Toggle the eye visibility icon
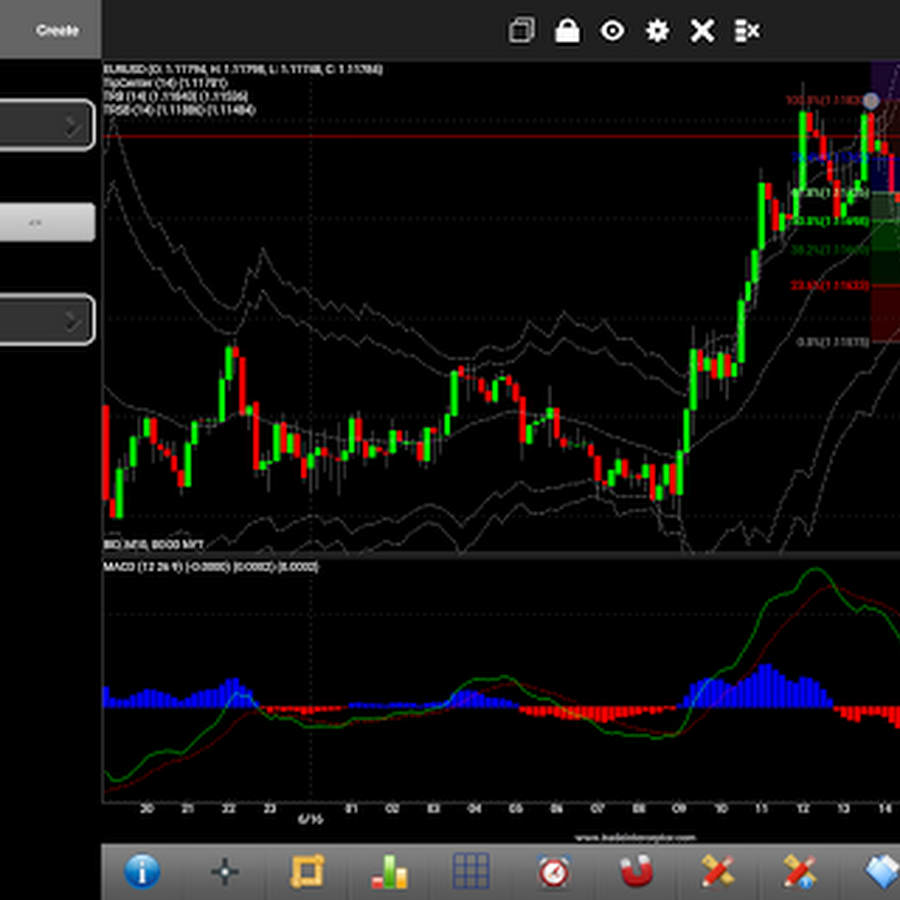The width and height of the screenshot is (900, 900). tap(612, 30)
